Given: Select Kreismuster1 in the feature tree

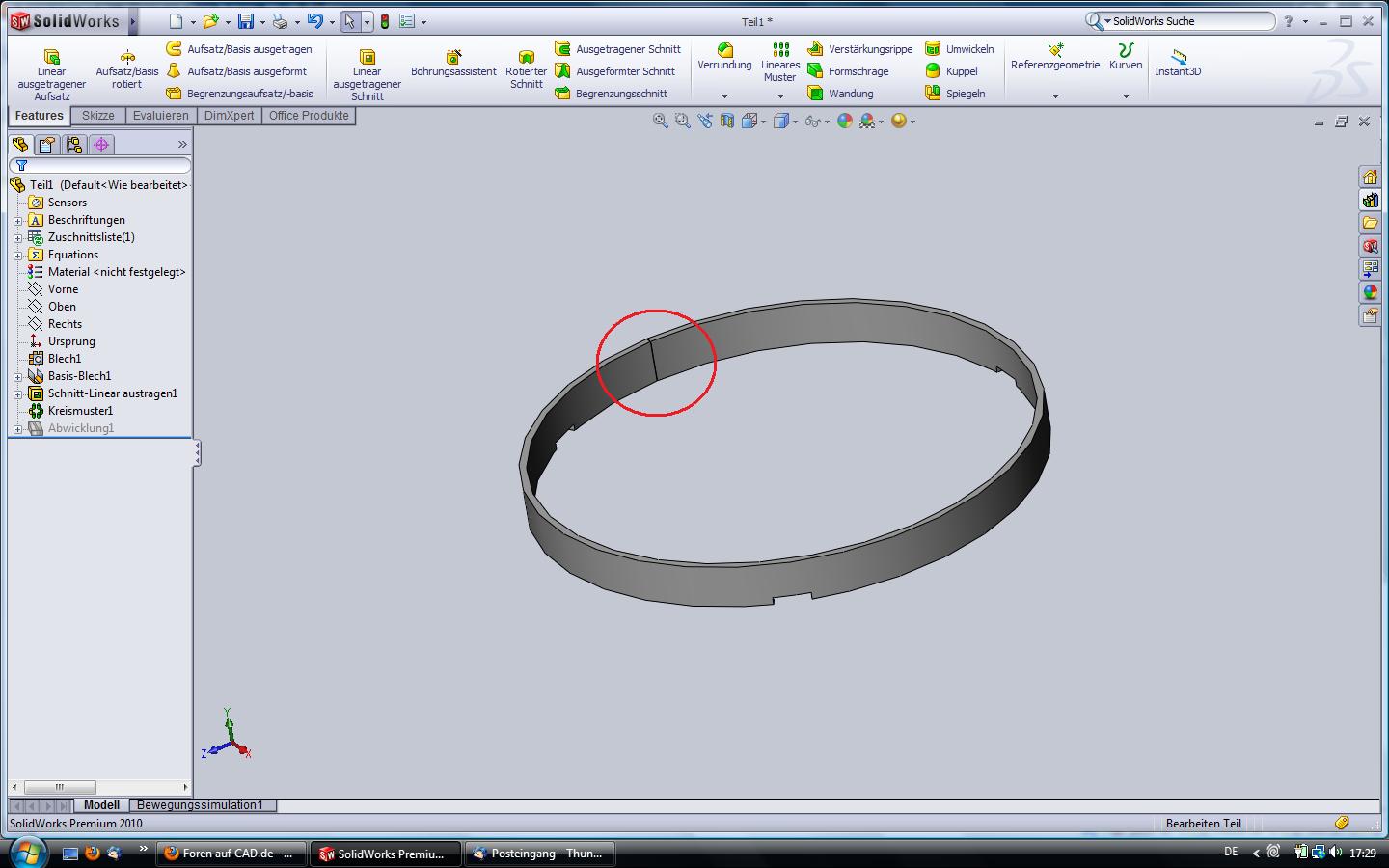Looking at the screenshot, I should 80,411.
